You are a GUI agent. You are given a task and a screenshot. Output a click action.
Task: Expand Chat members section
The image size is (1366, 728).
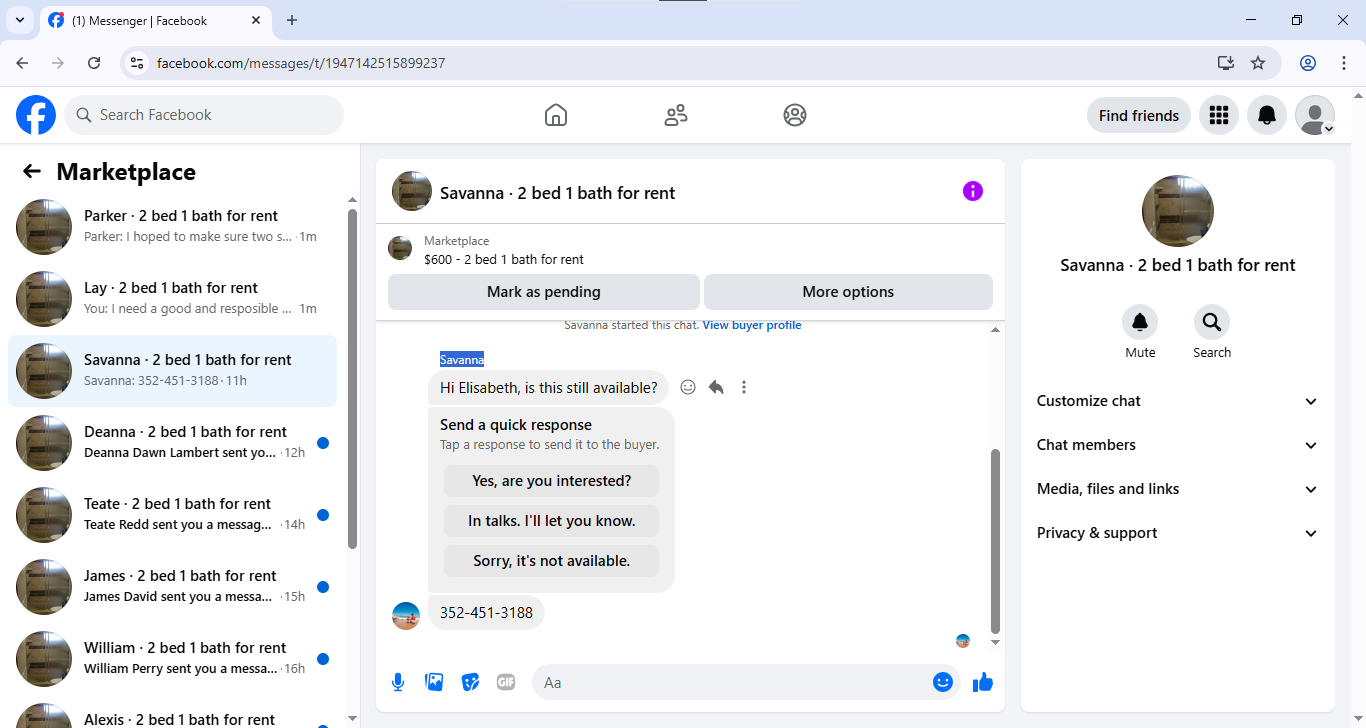pos(1178,445)
